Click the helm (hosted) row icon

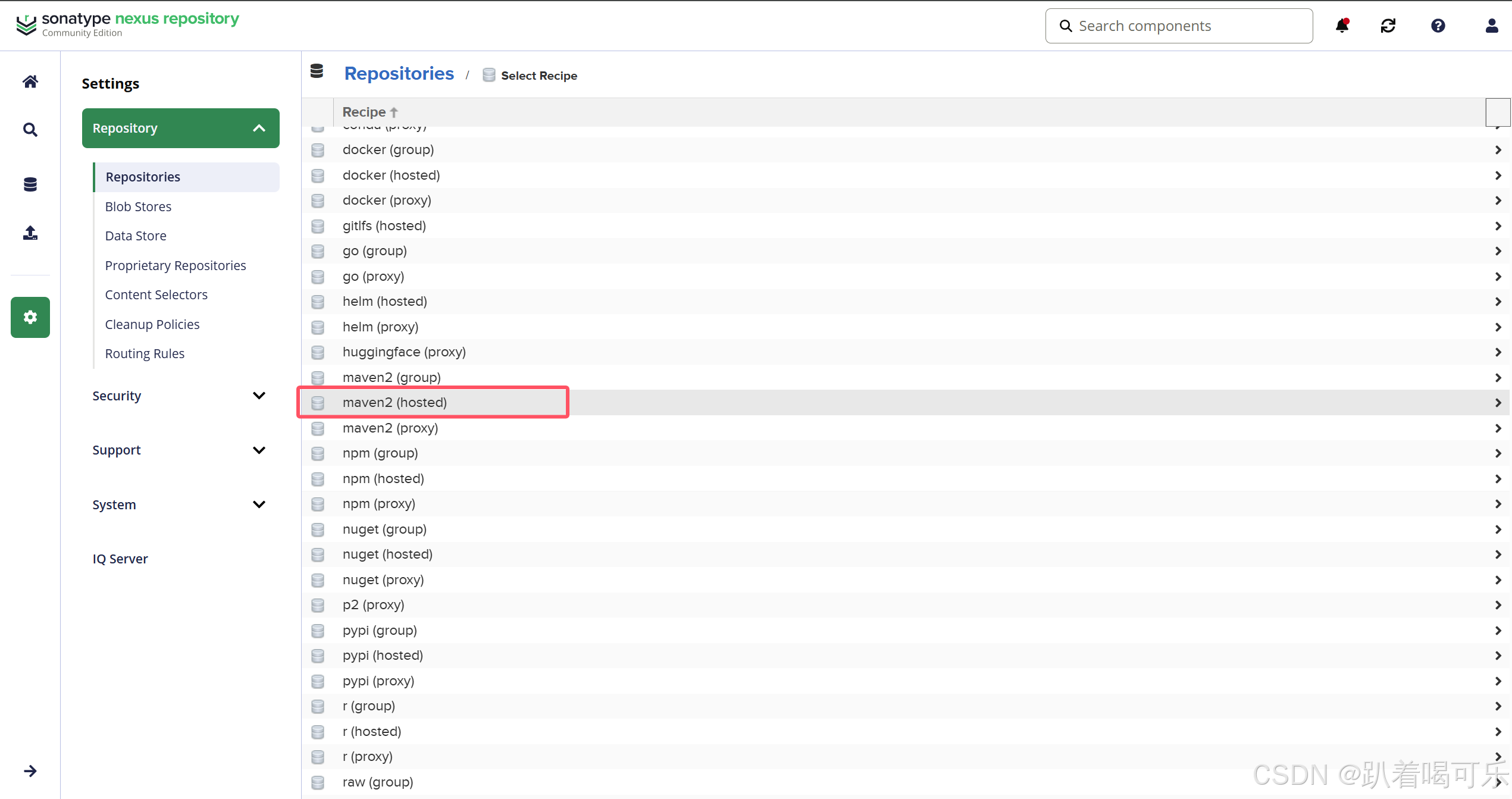click(x=318, y=302)
